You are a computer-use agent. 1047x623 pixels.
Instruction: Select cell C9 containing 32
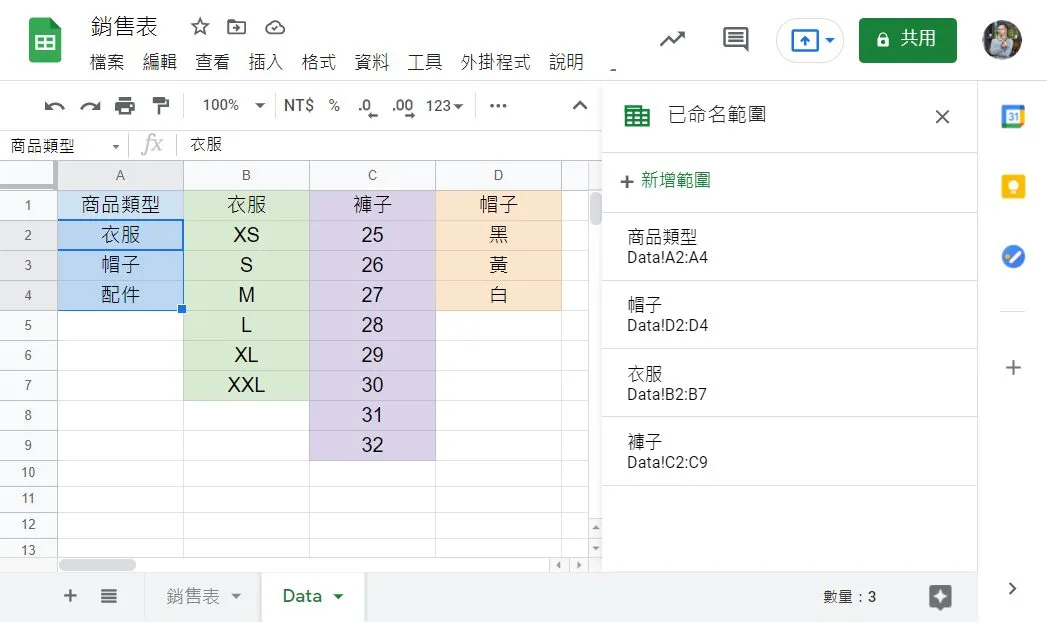tap(373, 445)
